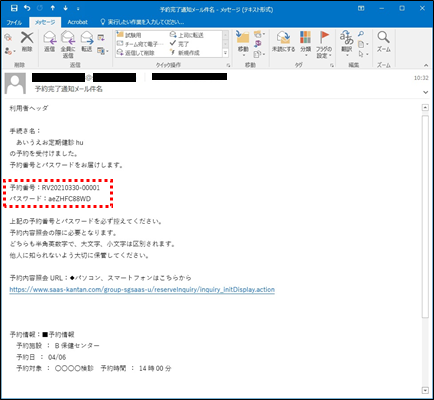Open the saas-kantan.com reservation inquiry link
Screen dimensions: 434x400
click(x=142, y=289)
